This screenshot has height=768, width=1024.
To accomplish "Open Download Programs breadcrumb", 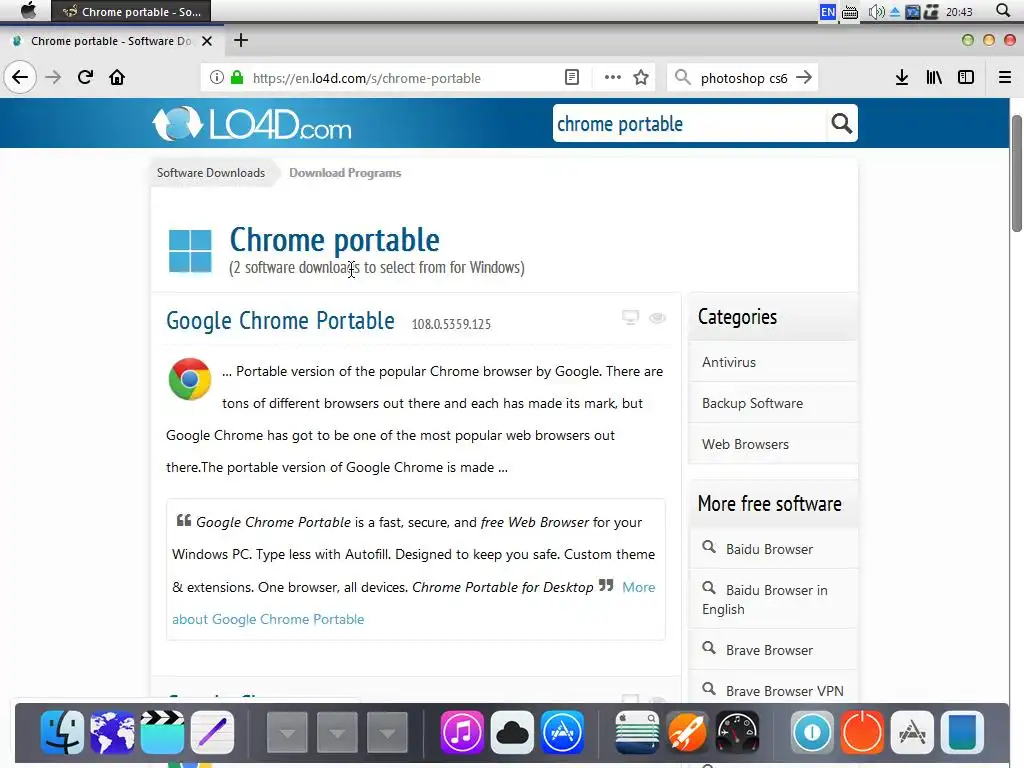I will tap(345, 173).
